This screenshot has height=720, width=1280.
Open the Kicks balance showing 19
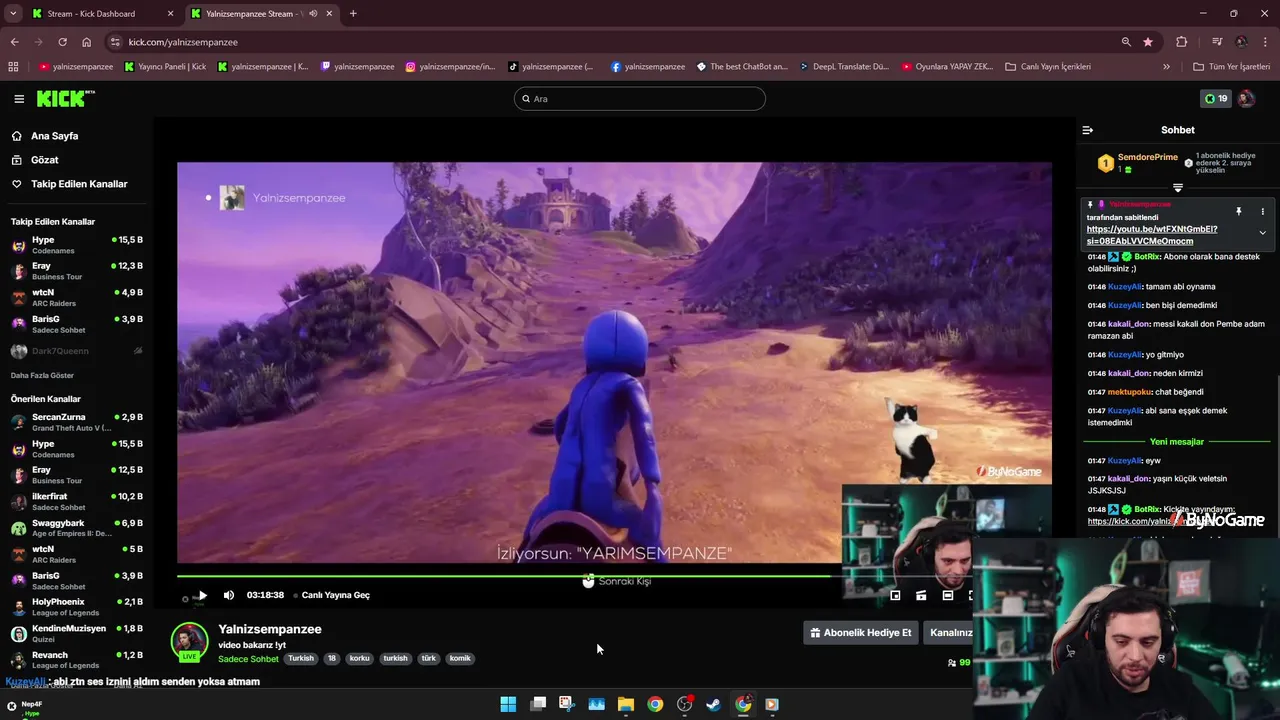pos(1216,99)
